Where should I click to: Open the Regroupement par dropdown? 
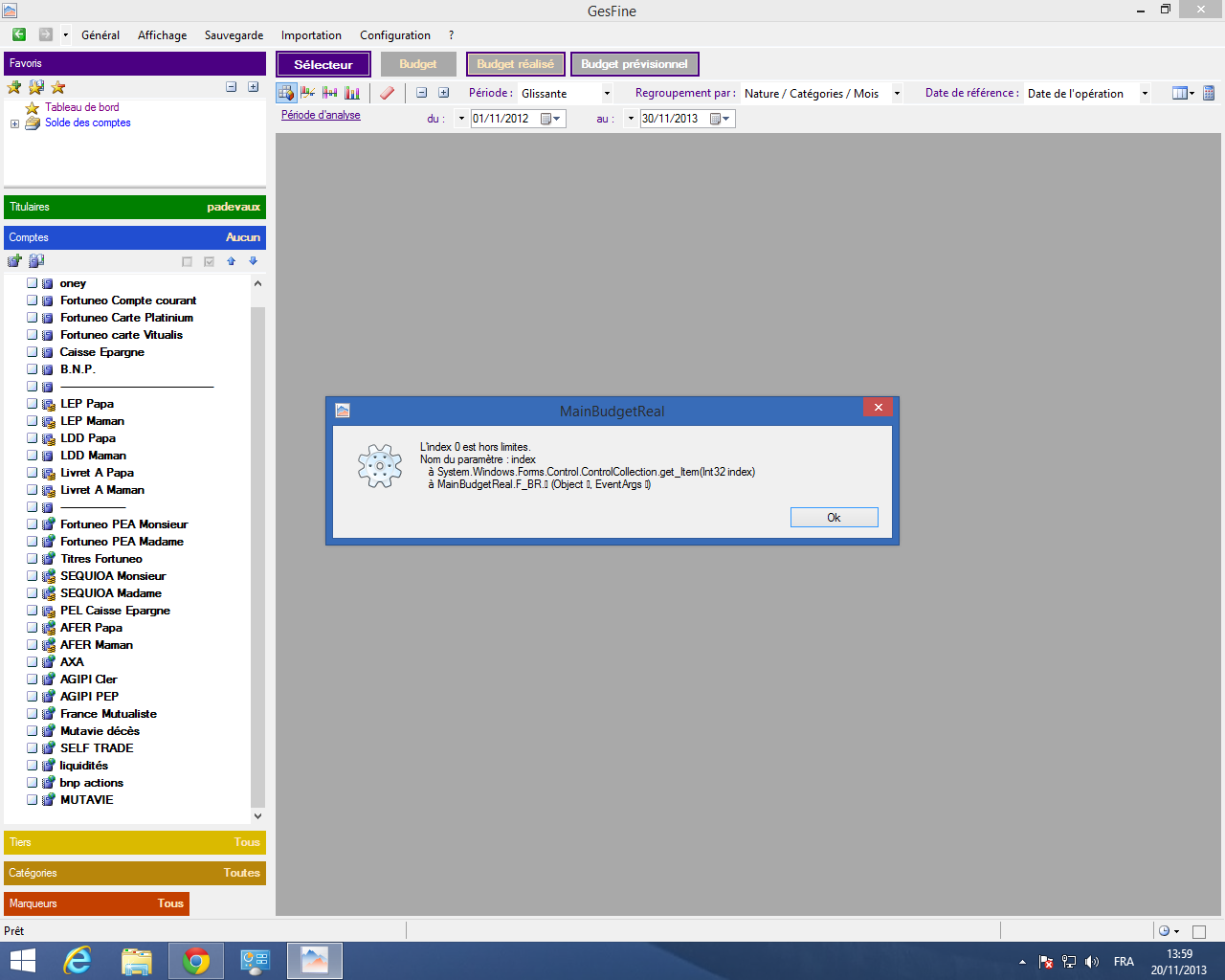click(x=897, y=94)
